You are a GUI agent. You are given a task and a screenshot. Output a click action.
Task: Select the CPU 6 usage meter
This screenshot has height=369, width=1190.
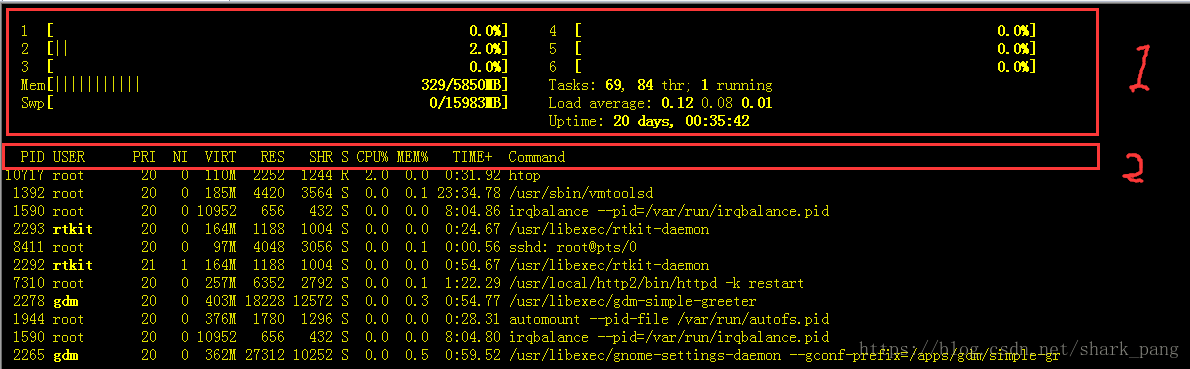tap(792, 67)
